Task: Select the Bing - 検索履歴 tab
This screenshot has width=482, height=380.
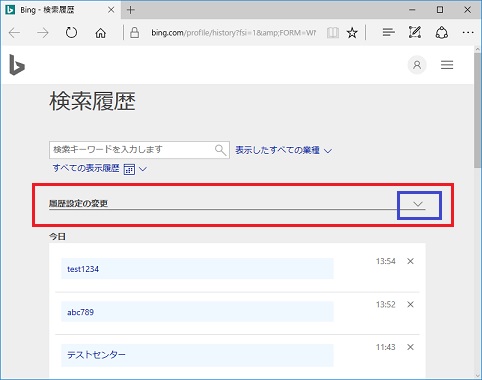Action: coord(60,10)
